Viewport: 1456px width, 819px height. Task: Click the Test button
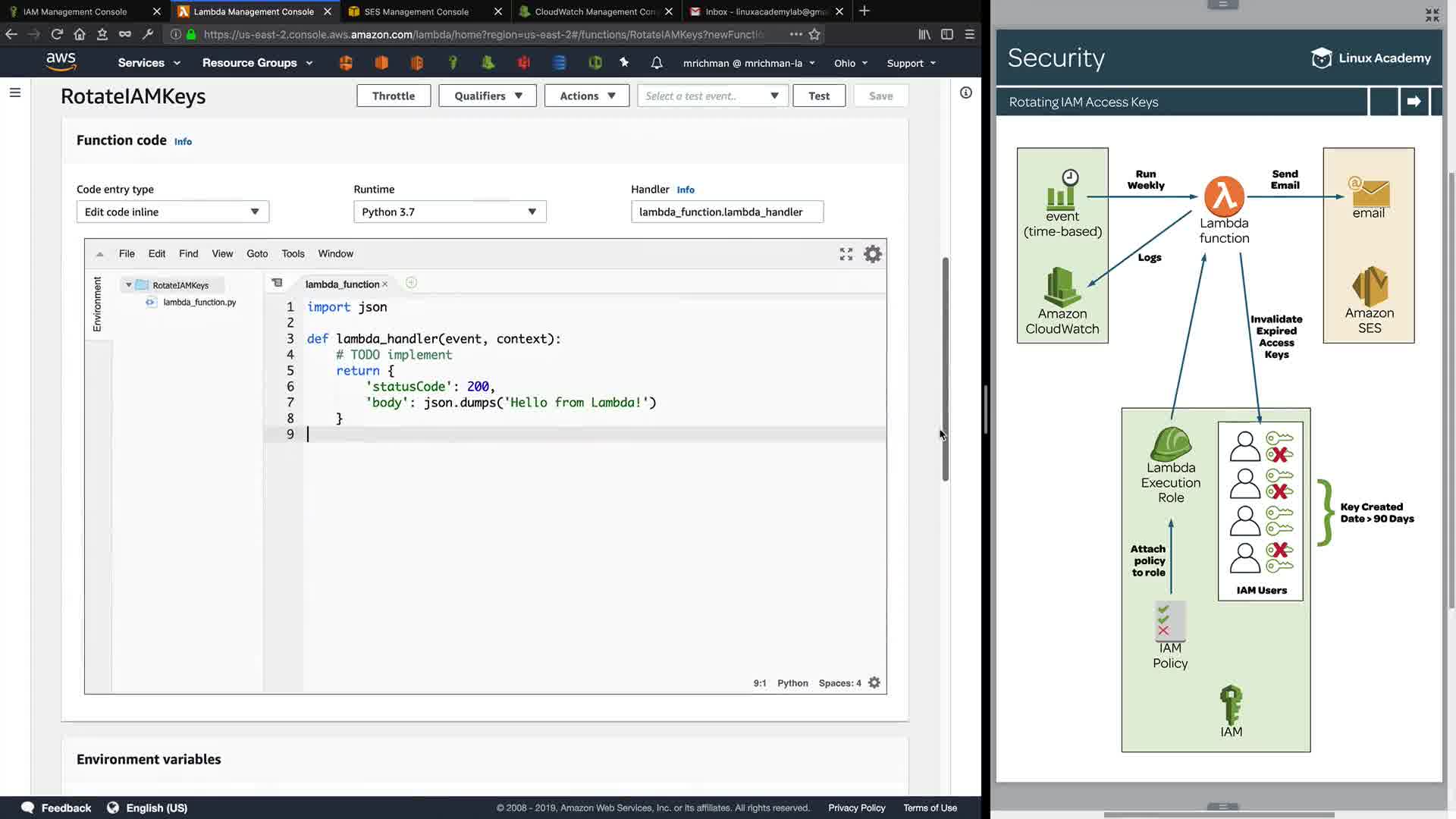tap(819, 96)
